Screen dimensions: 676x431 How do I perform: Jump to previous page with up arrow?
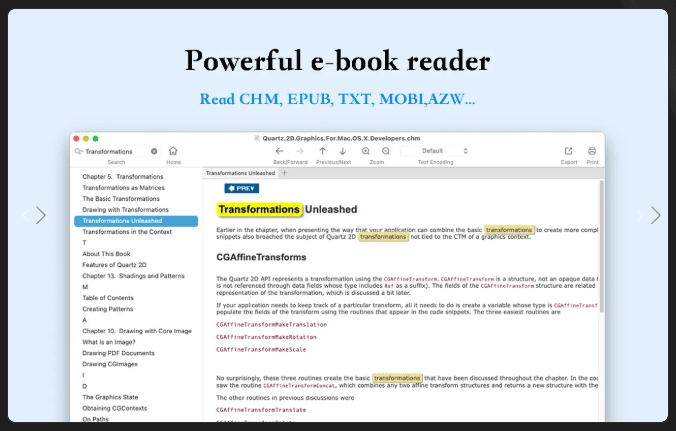click(322, 151)
